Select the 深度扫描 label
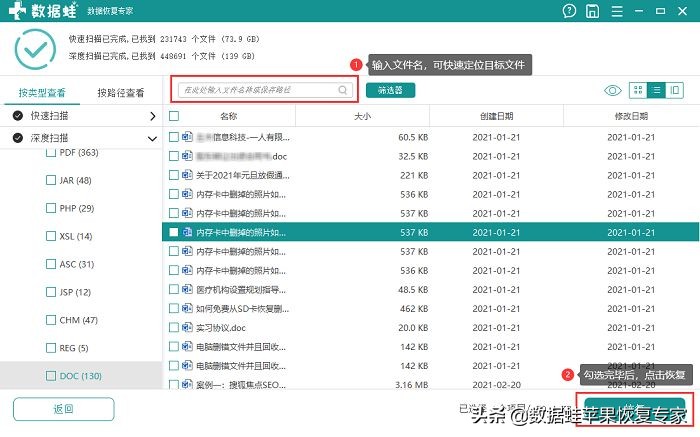Screen dimensions: 700x437 pyautogui.click(x=49, y=138)
